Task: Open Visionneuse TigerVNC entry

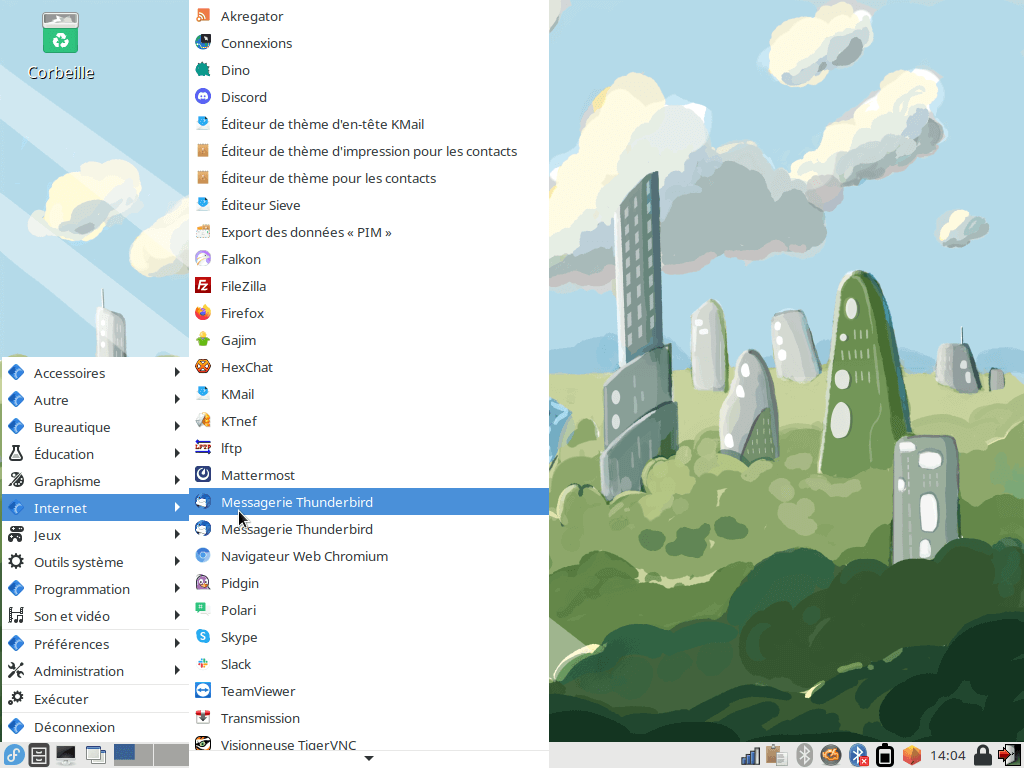Action: tap(369, 742)
